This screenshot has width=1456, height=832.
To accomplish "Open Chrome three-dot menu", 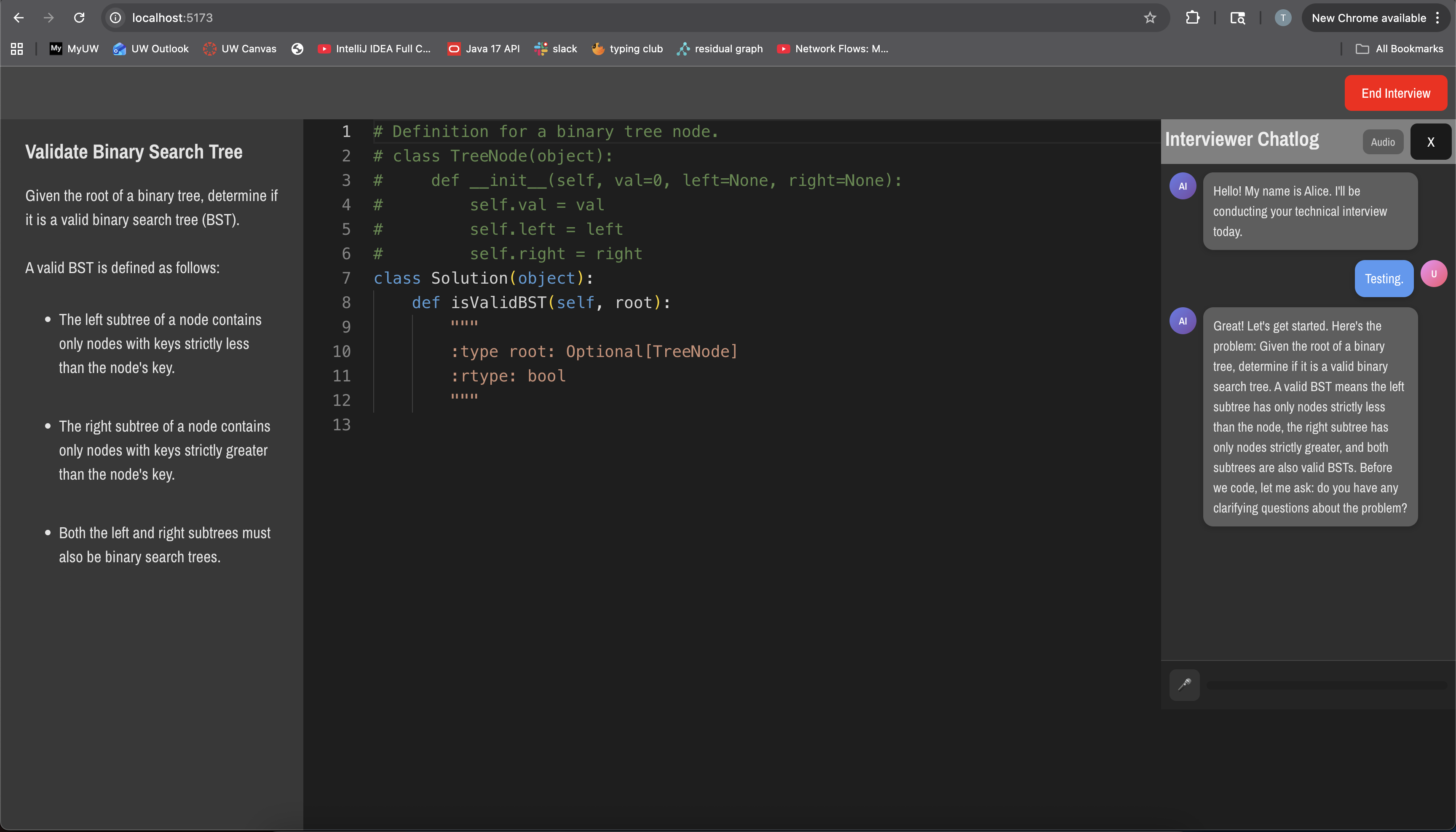I will pyautogui.click(x=1438, y=18).
